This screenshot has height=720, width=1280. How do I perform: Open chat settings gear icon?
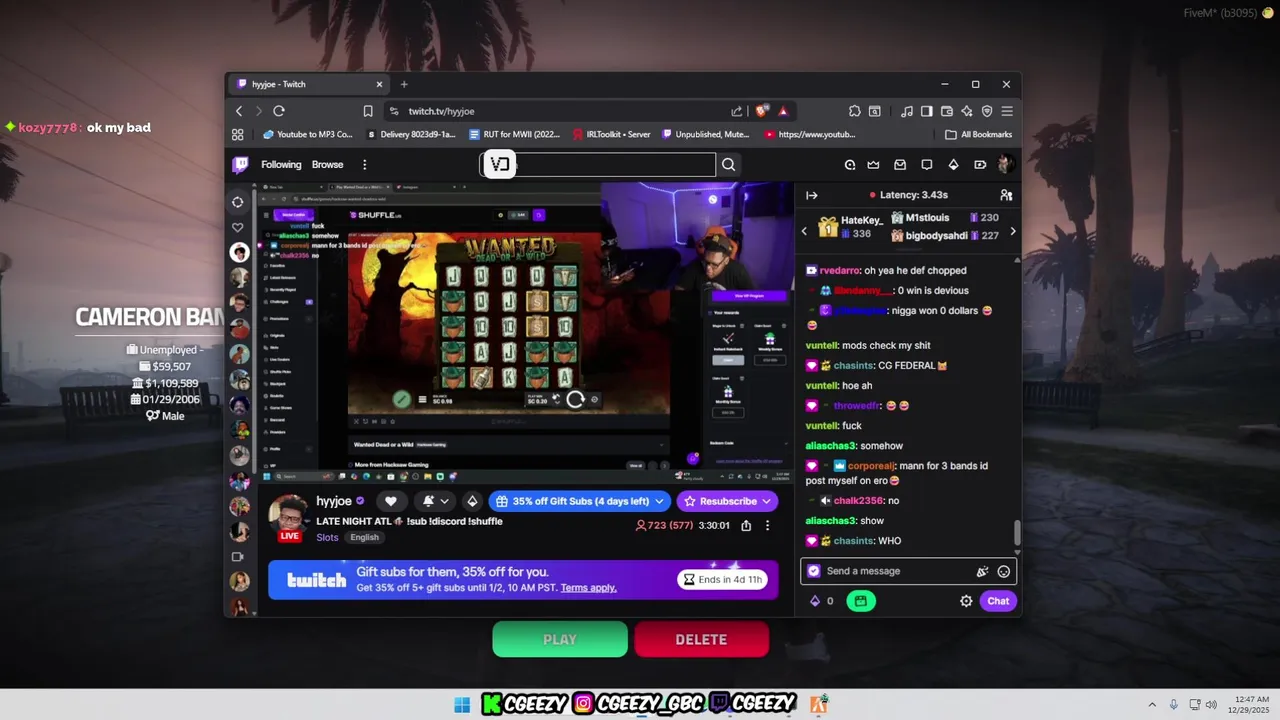click(966, 601)
